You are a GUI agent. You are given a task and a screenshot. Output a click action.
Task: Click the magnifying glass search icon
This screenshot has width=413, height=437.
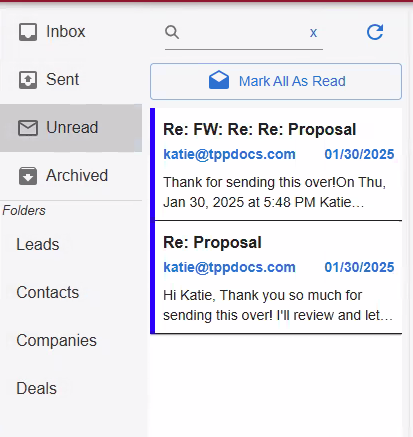tap(172, 32)
